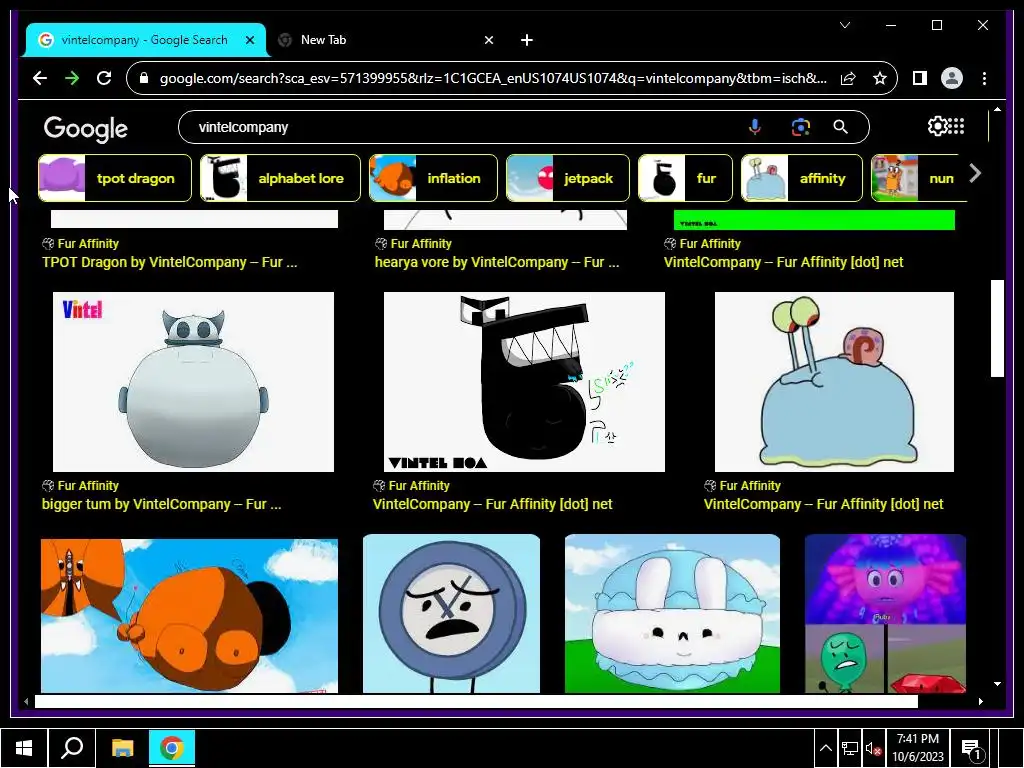Open the blue clock face thumbnail
The image size is (1024, 768).
(451, 613)
